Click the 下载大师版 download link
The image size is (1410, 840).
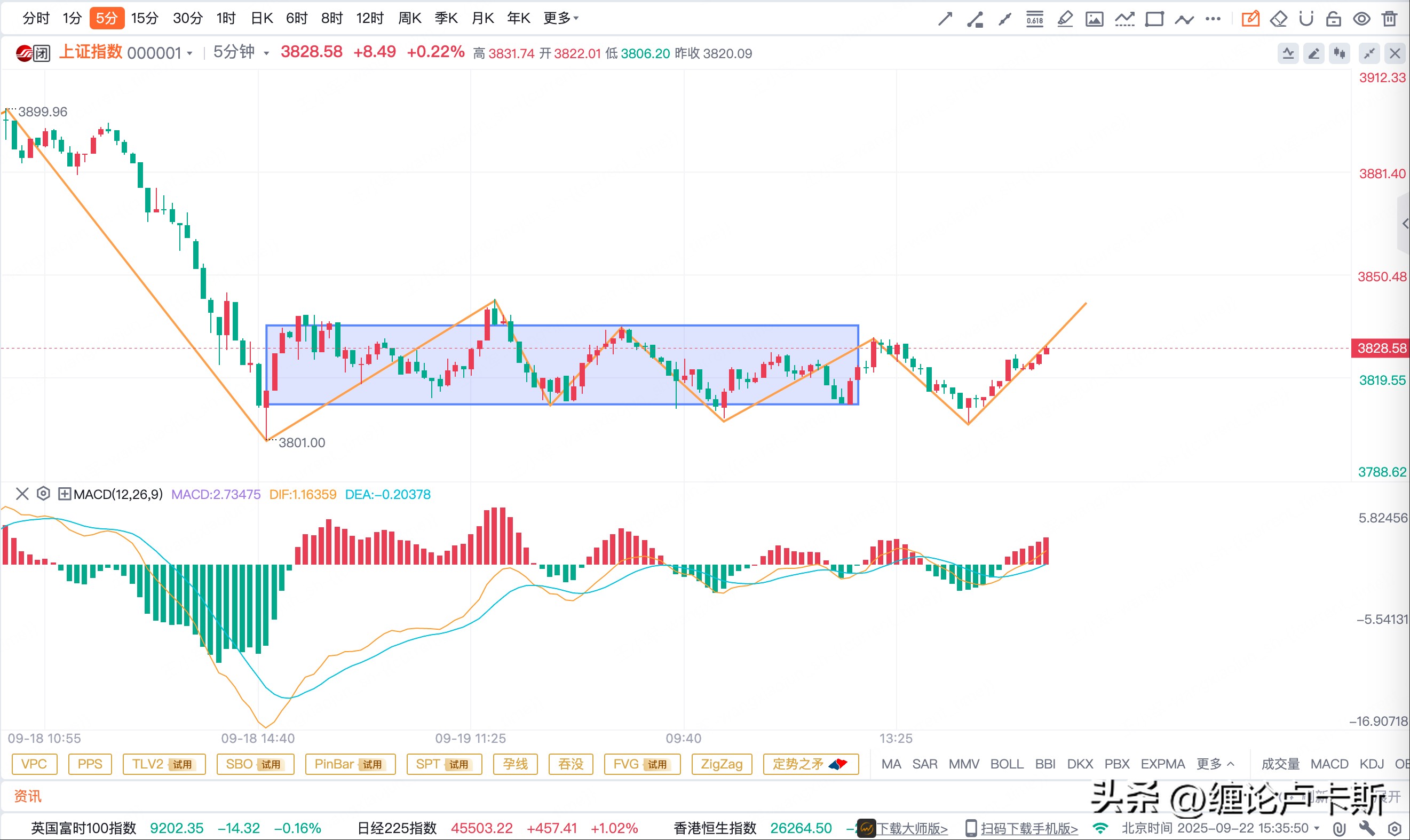pyautogui.click(x=912, y=828)
